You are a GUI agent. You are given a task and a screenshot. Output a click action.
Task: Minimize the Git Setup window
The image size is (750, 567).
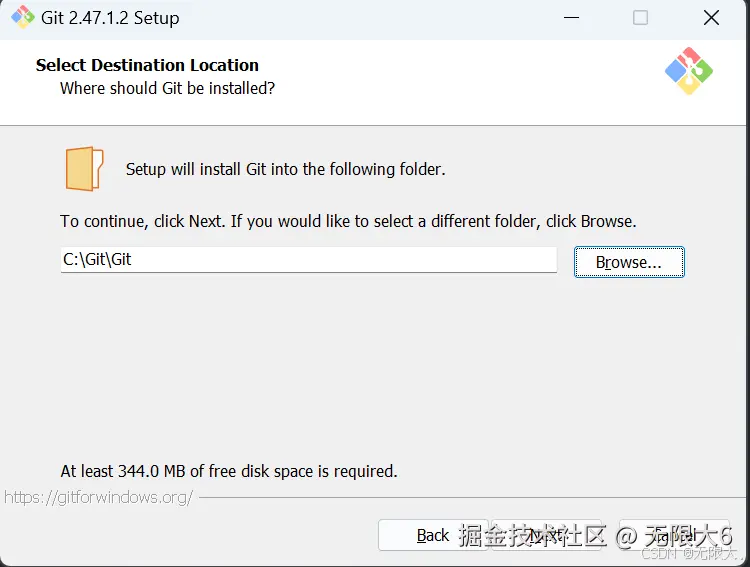[x=572, y=18]
